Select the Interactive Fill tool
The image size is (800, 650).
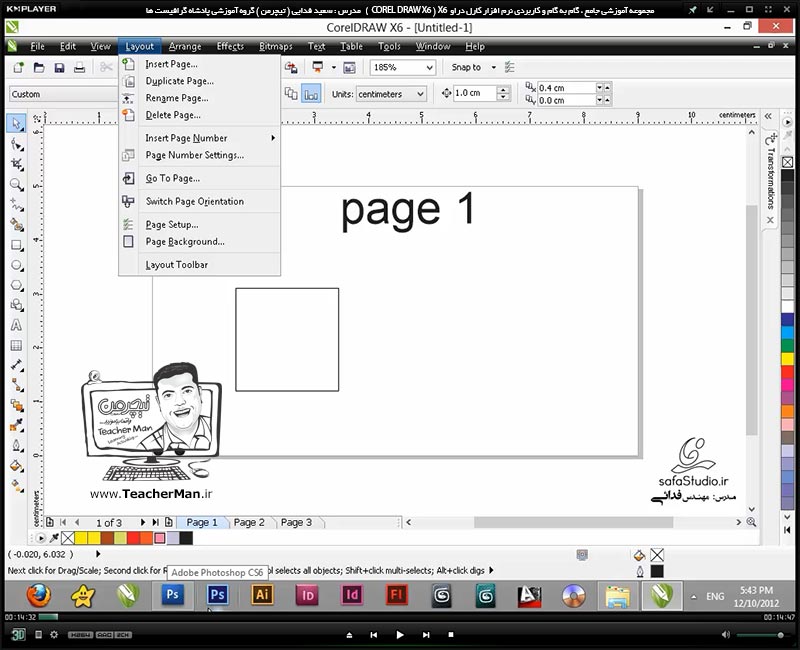click(16, 486)
